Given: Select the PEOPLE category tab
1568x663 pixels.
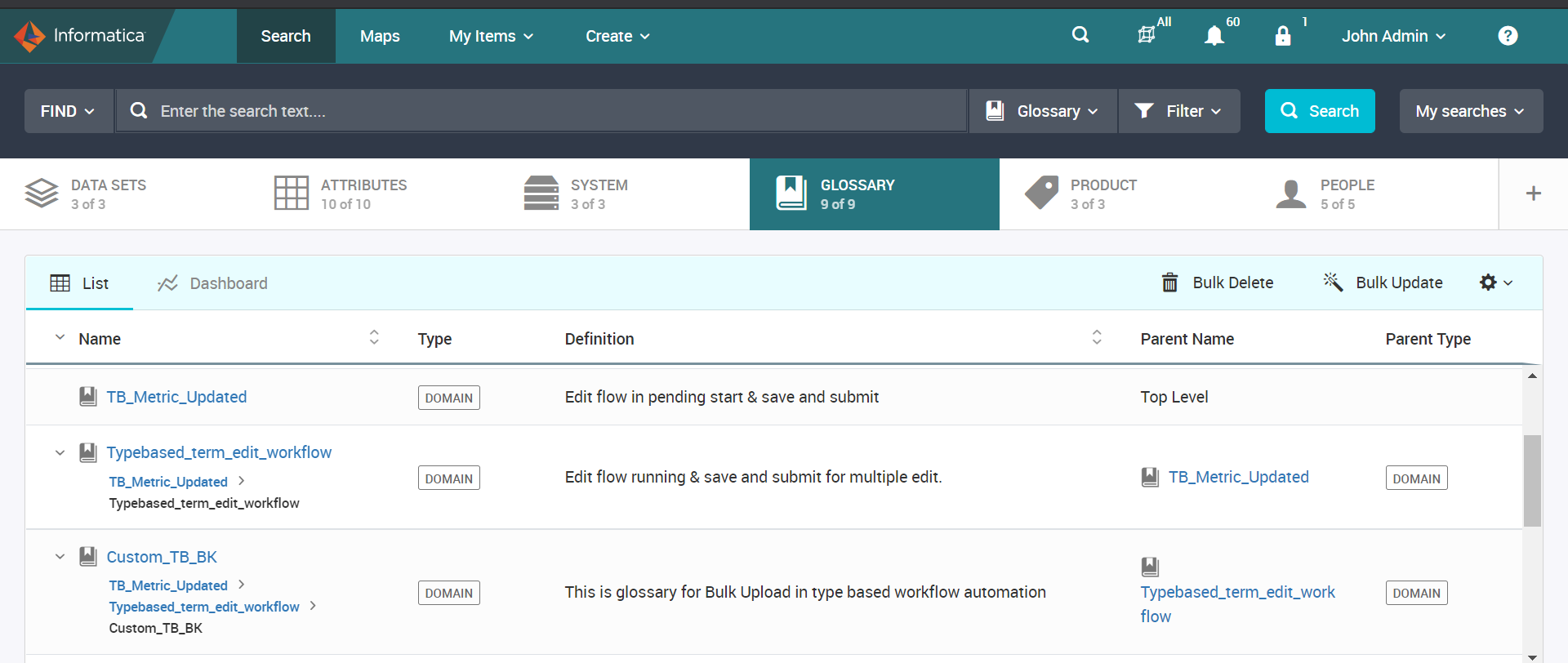Looking at the screenshot, I should coord(1374,194).
